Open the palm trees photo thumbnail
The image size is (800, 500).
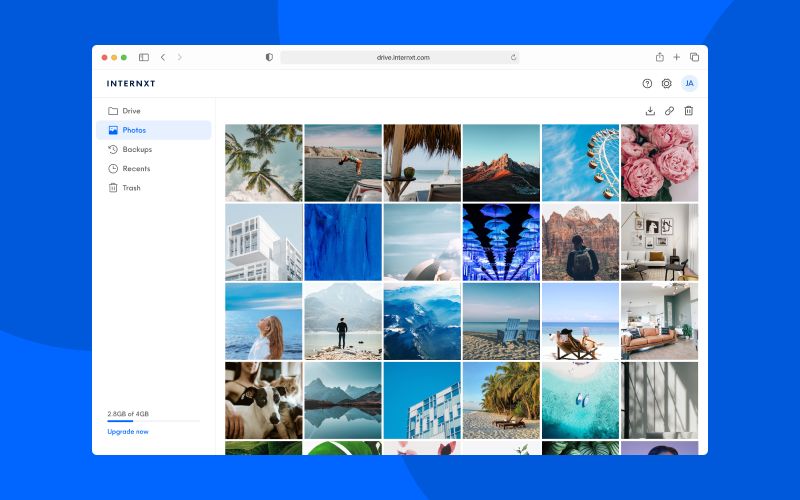pos(264,163)
